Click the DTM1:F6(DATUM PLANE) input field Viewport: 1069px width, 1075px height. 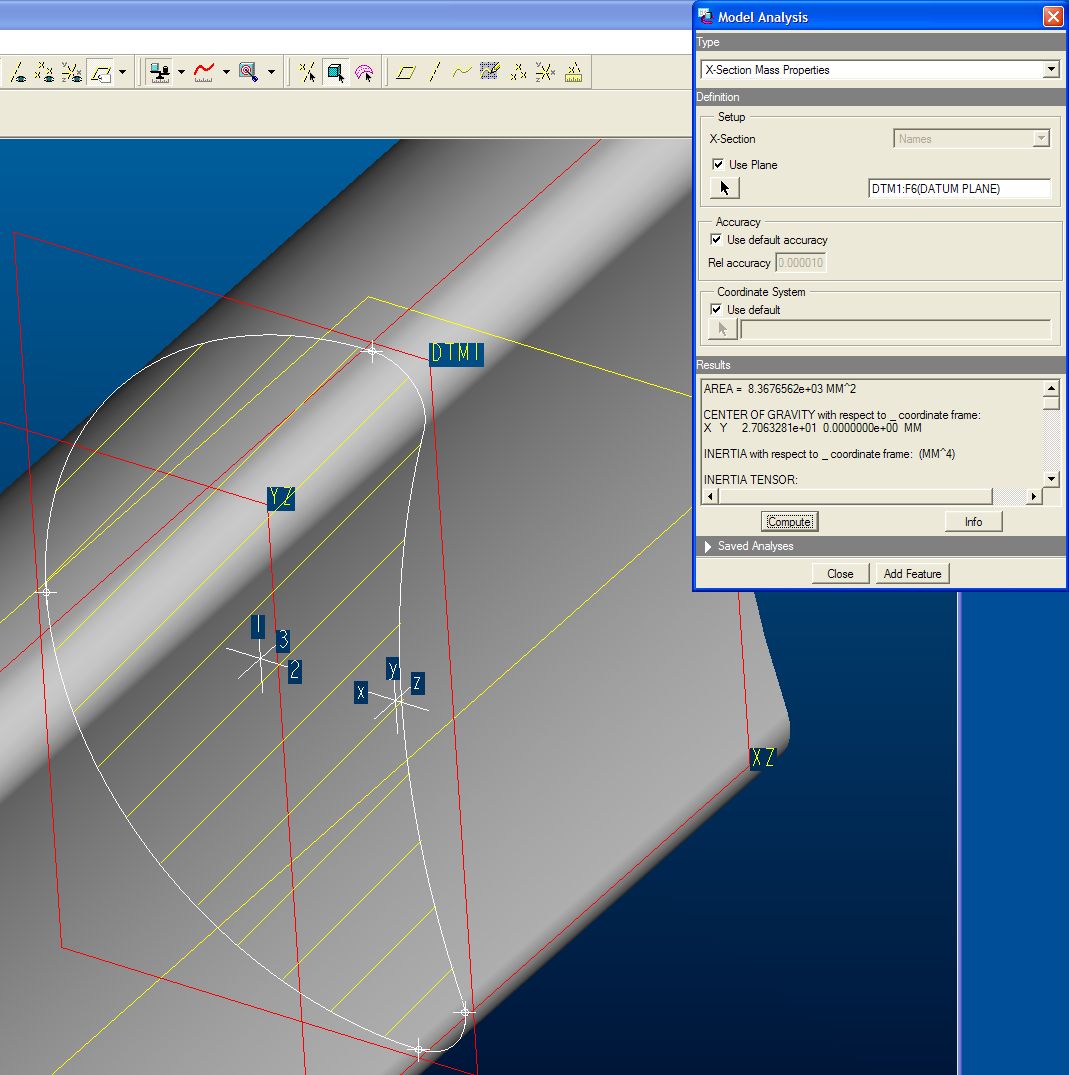[x=959, y=189]
